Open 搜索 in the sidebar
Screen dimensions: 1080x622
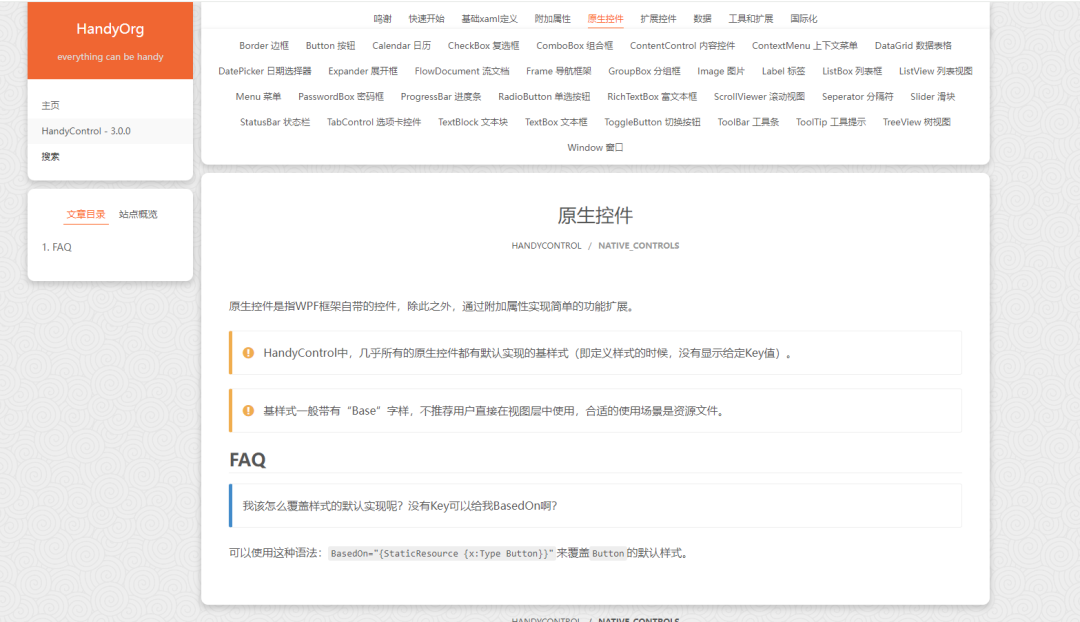click(x=51, y=157)
